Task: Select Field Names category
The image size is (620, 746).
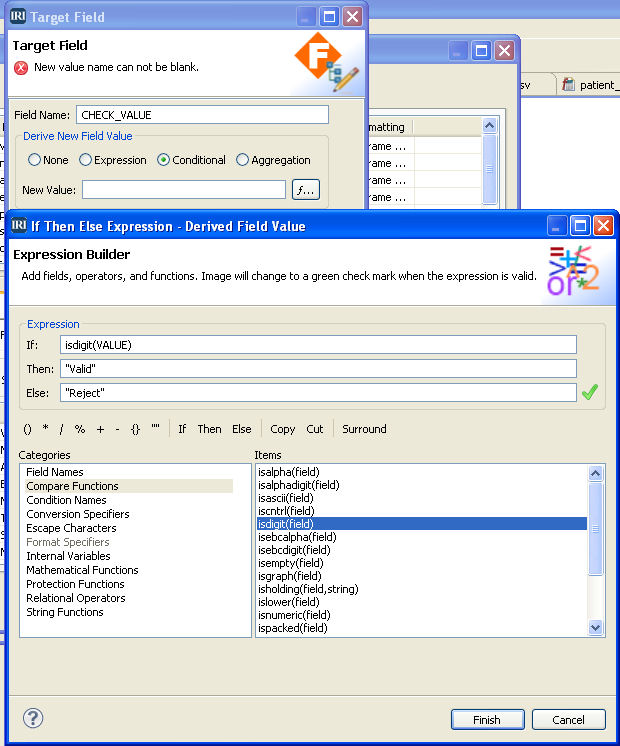Action: coord(55,472)
